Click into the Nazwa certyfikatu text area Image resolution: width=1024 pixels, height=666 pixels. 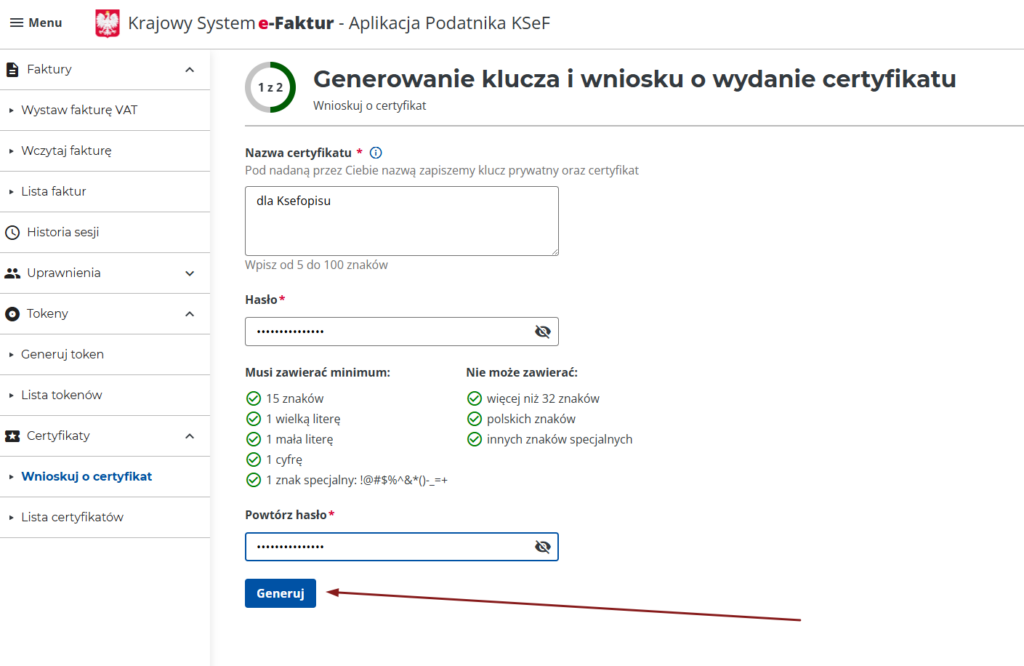pos(401,220)
